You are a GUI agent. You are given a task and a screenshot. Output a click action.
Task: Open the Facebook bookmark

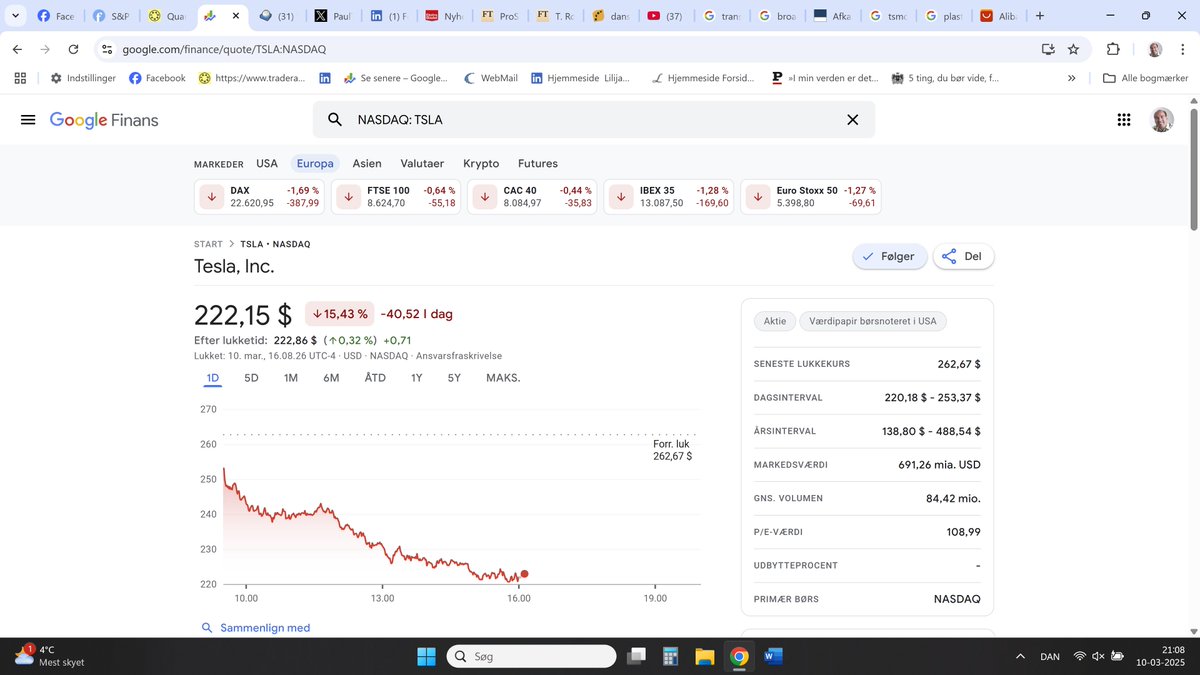point(157,78)
